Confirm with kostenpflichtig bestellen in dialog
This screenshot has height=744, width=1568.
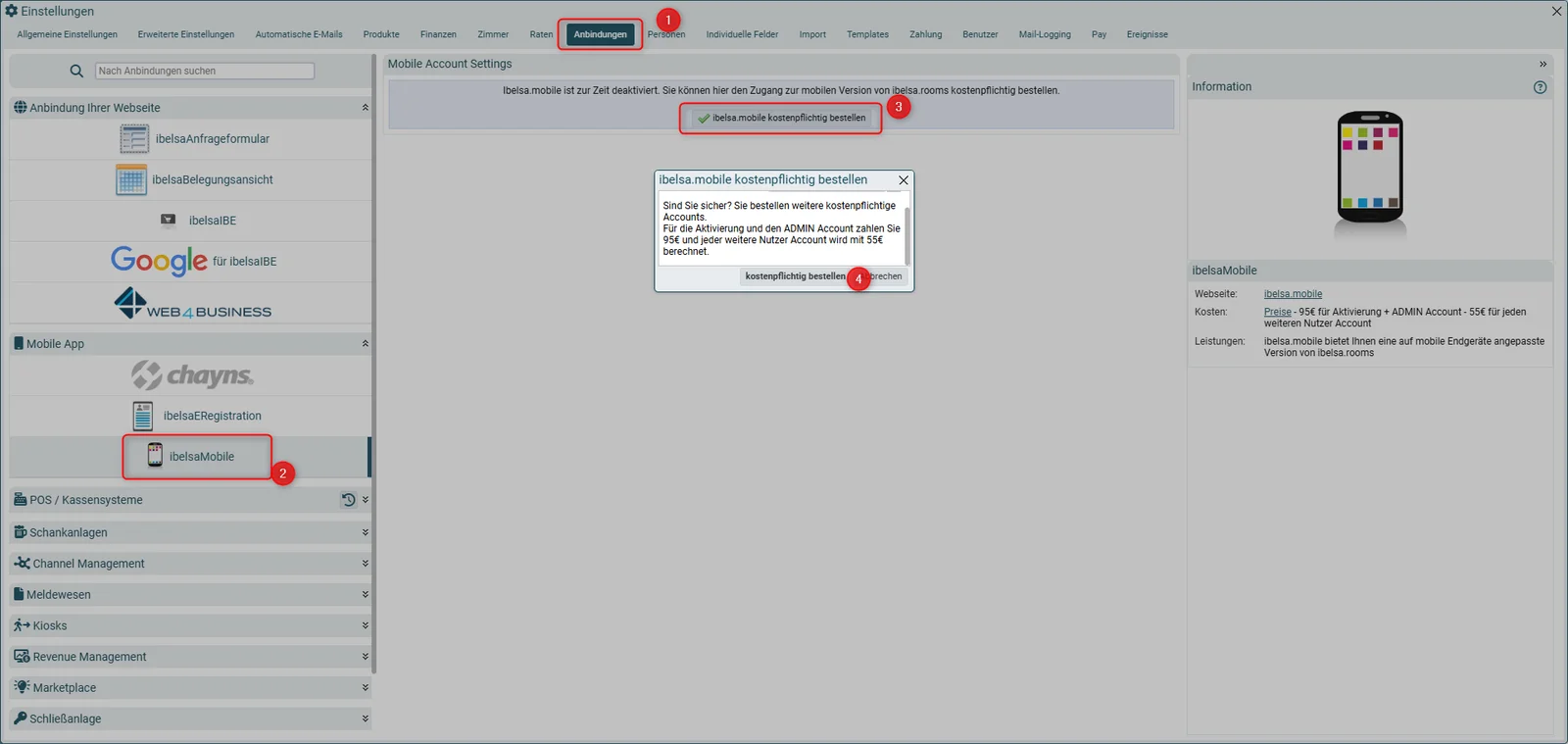click(x=795, y=276)
